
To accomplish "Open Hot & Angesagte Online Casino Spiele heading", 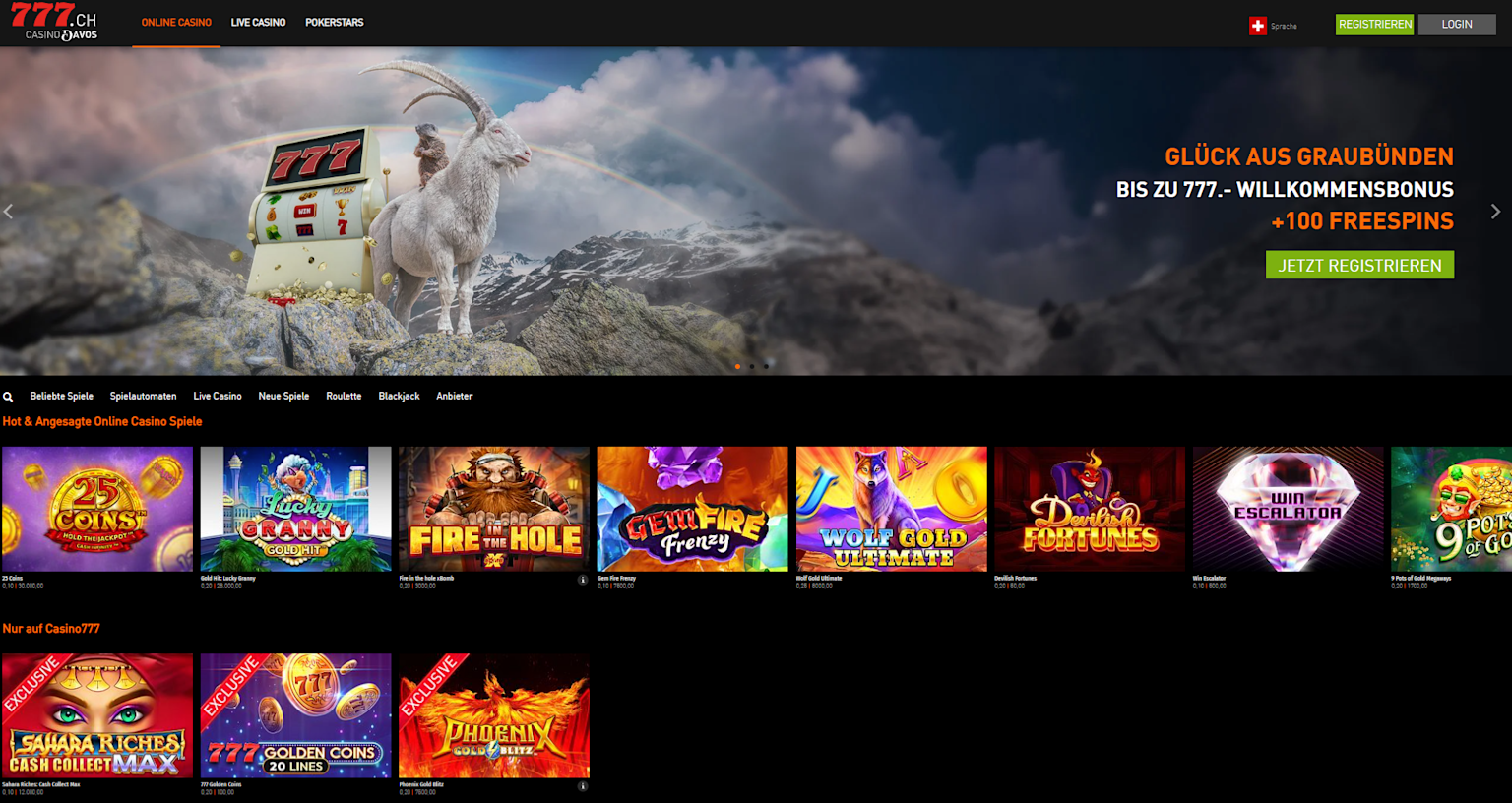I will point(102,422).
